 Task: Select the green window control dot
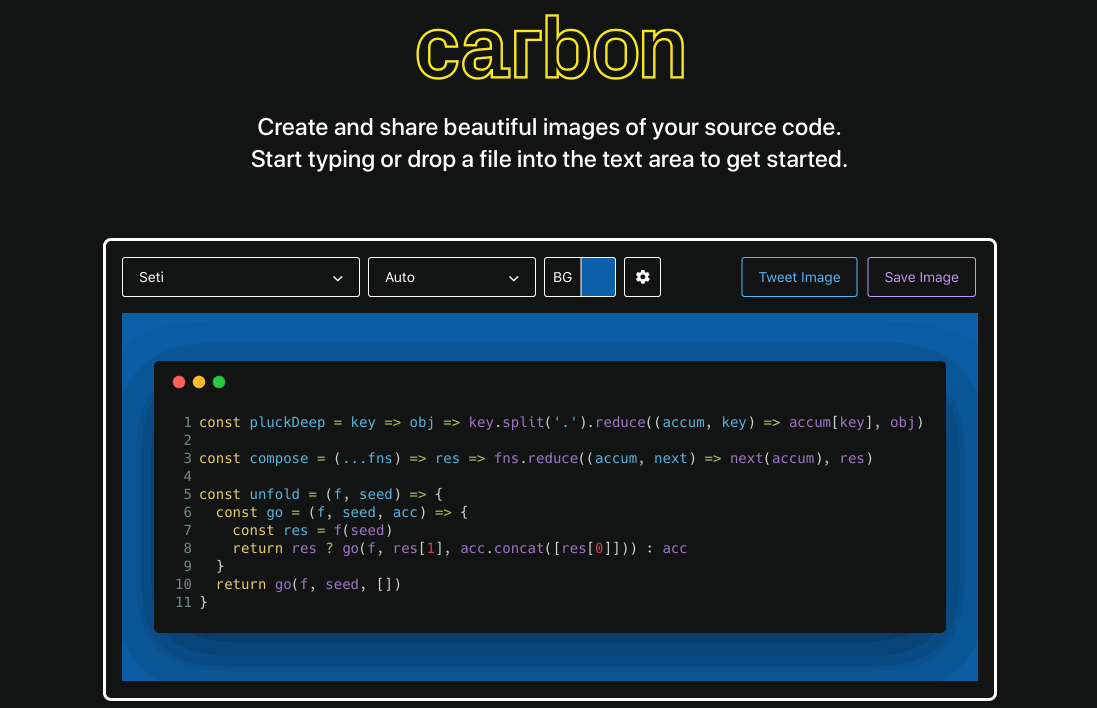coord(218,381)
